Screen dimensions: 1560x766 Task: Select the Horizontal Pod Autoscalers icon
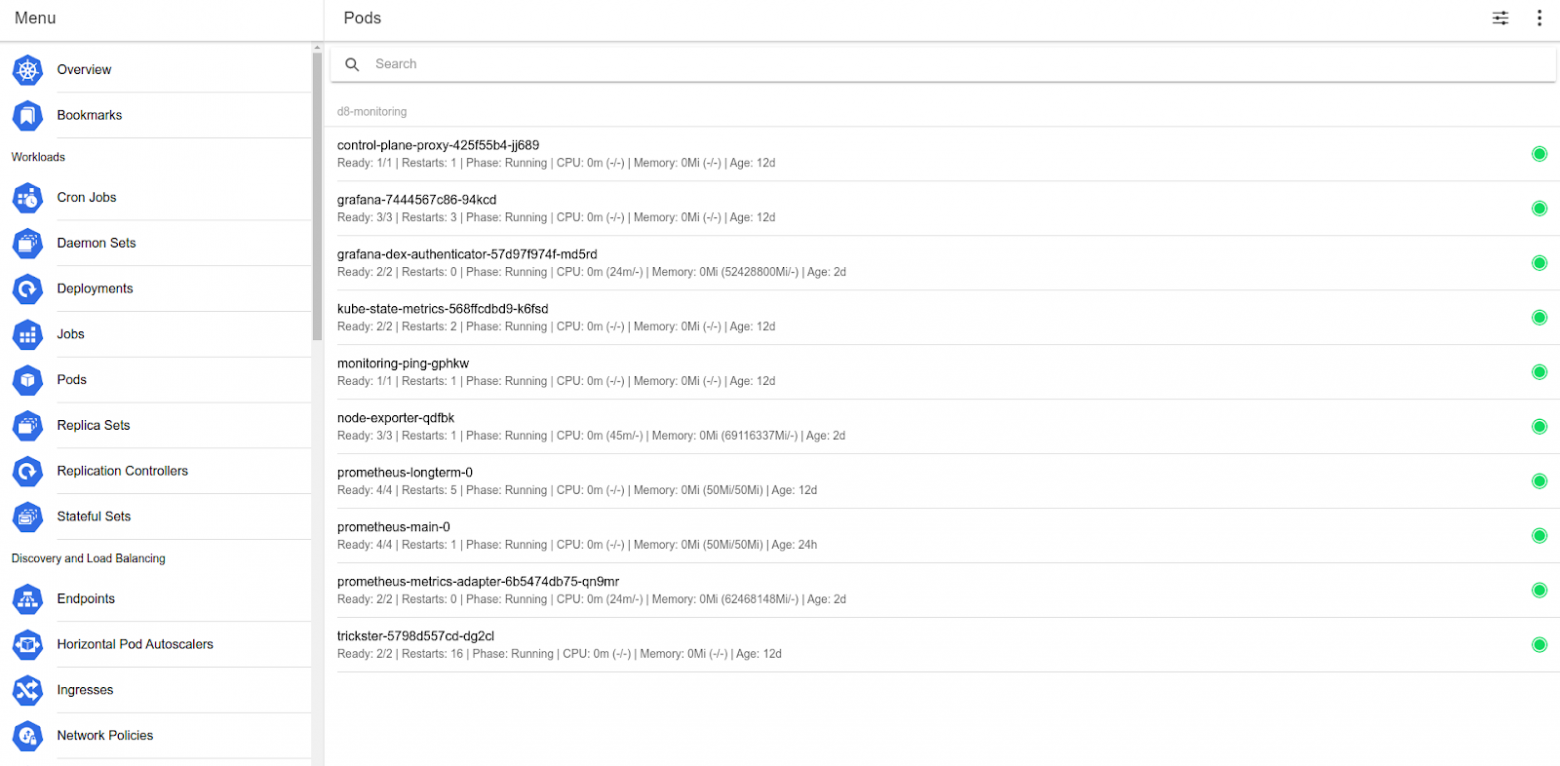tap(28, 645)
